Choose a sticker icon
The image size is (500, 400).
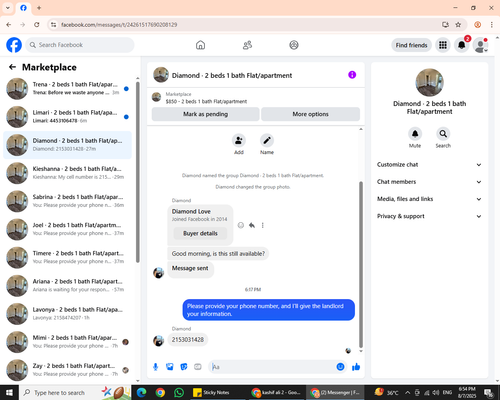point(184,367)
